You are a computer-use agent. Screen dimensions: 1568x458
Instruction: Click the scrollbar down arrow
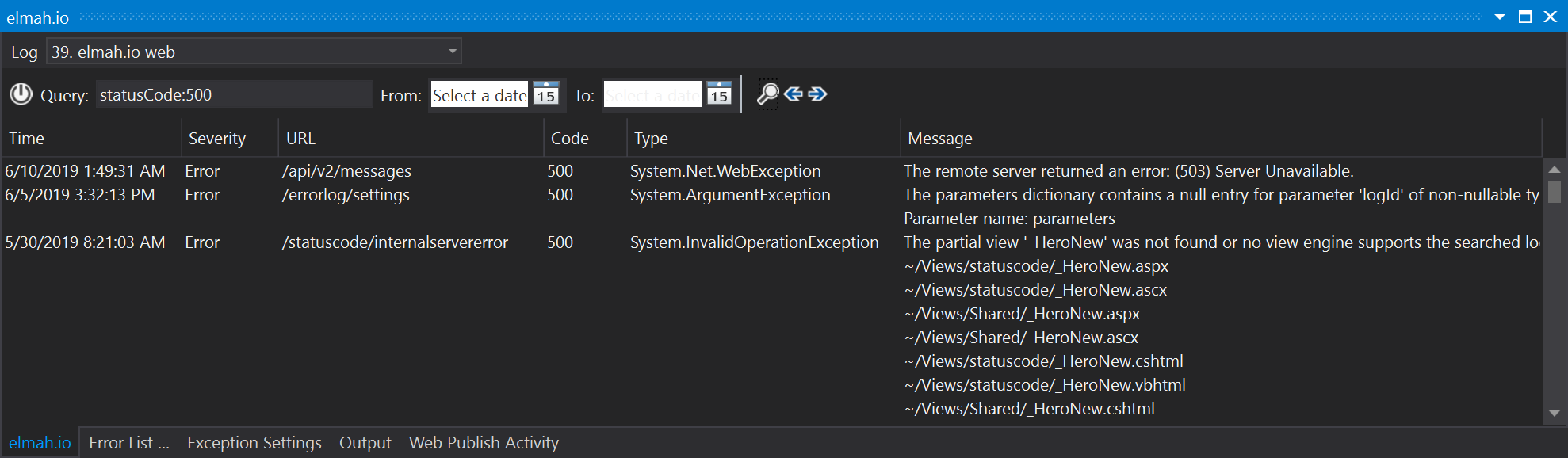click(x=1554, y=413)
